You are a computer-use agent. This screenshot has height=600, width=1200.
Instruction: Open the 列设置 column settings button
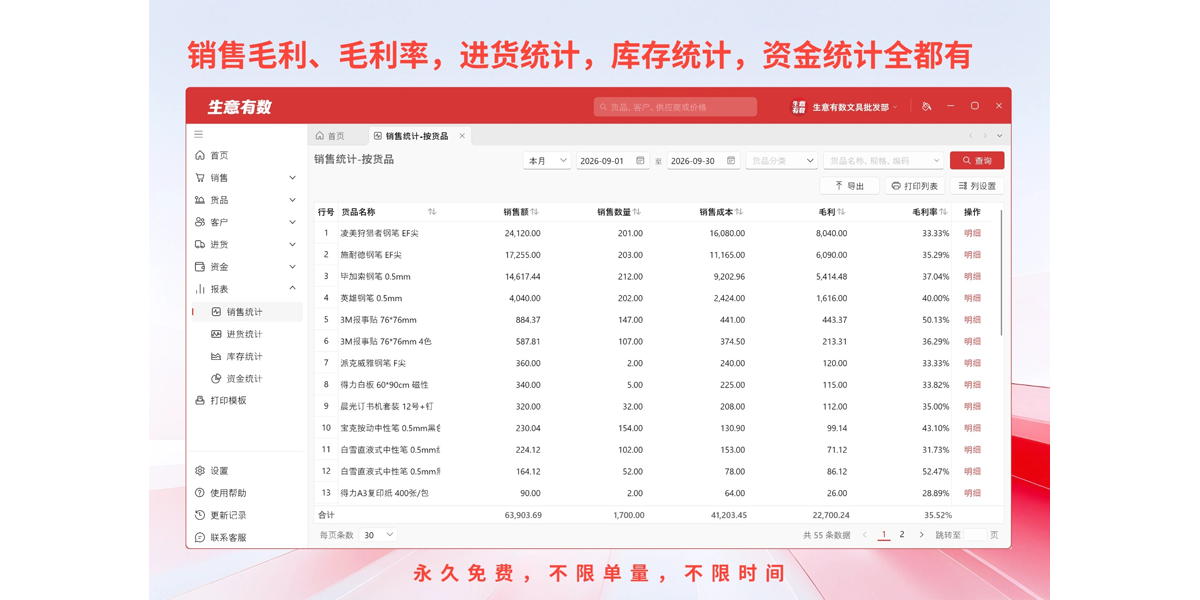click(x=977, y=186)
